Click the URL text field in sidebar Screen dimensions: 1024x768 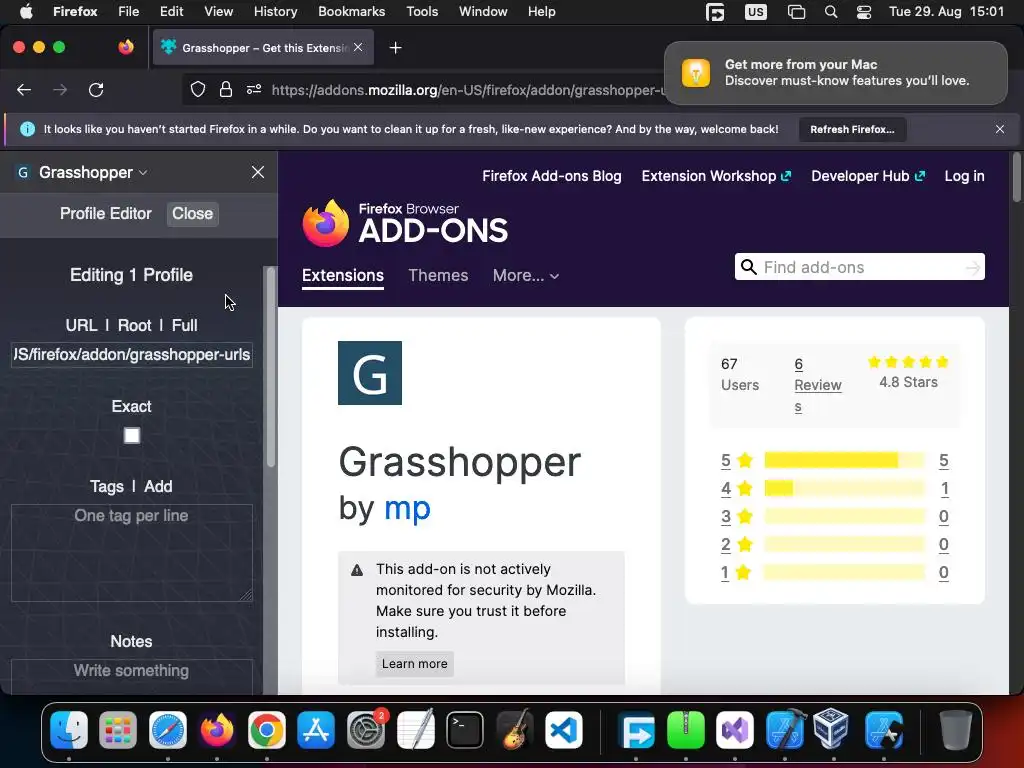point(132,355)
